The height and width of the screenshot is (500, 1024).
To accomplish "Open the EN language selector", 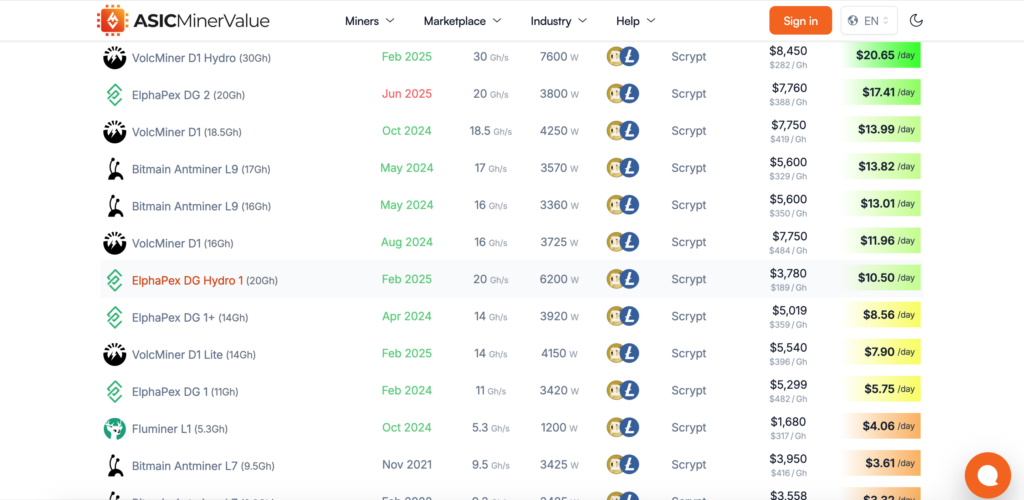I will [x=869, y=20].
